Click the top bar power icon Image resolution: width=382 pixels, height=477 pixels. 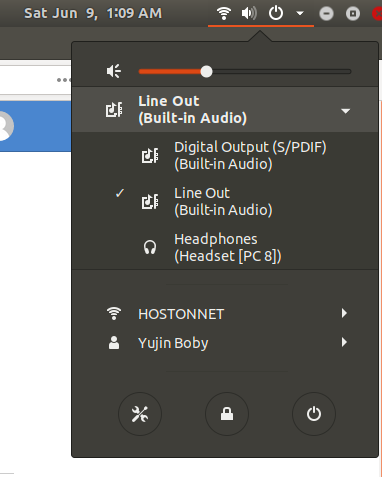(276, 13)
